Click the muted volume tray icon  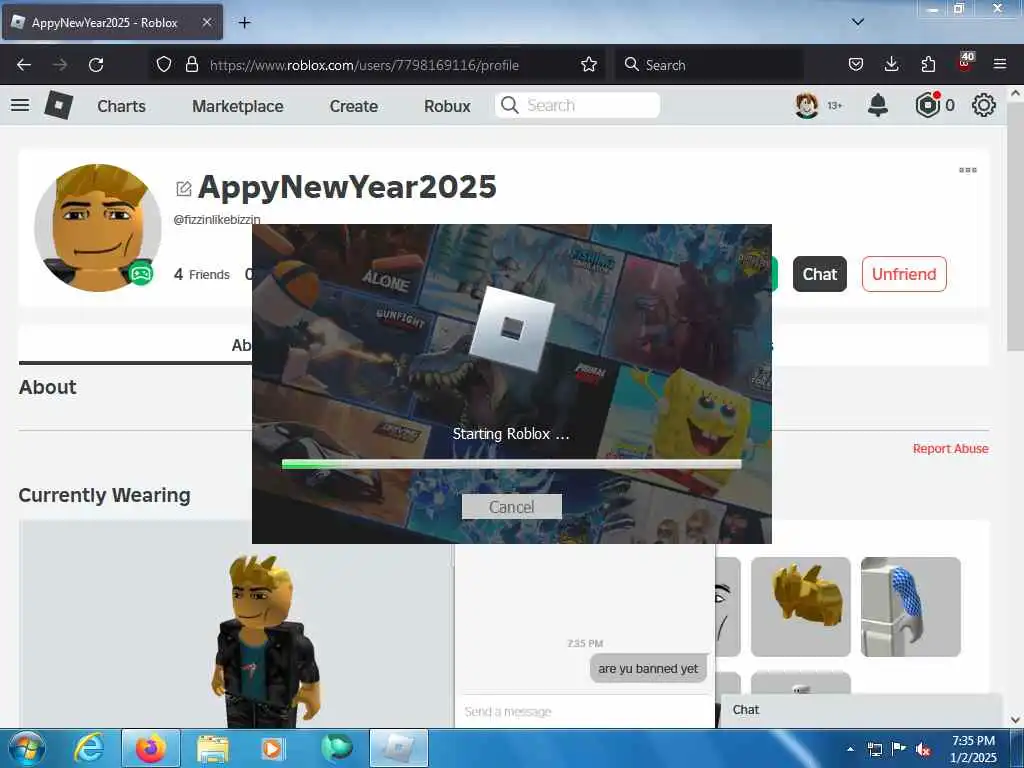[923, 749]
